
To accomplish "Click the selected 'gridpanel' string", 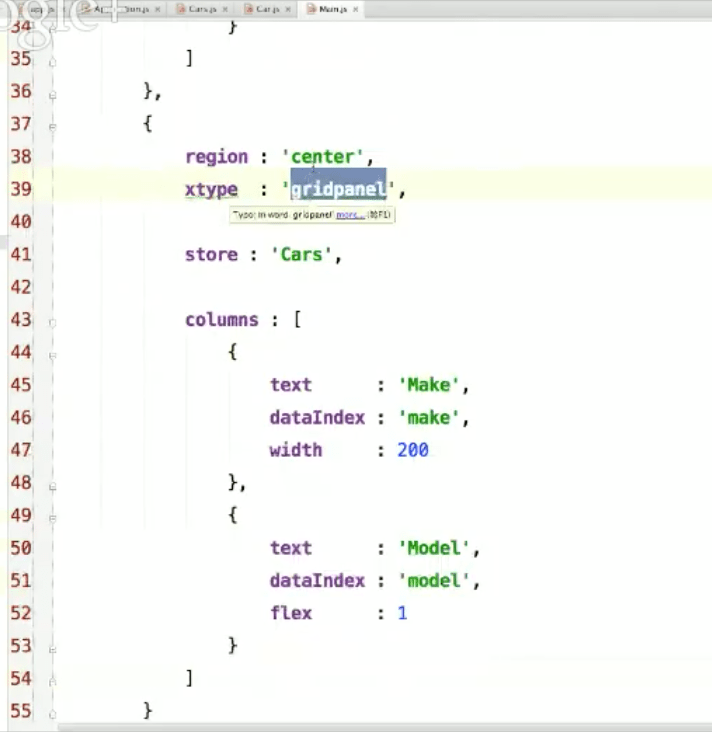I will (338, 189).
